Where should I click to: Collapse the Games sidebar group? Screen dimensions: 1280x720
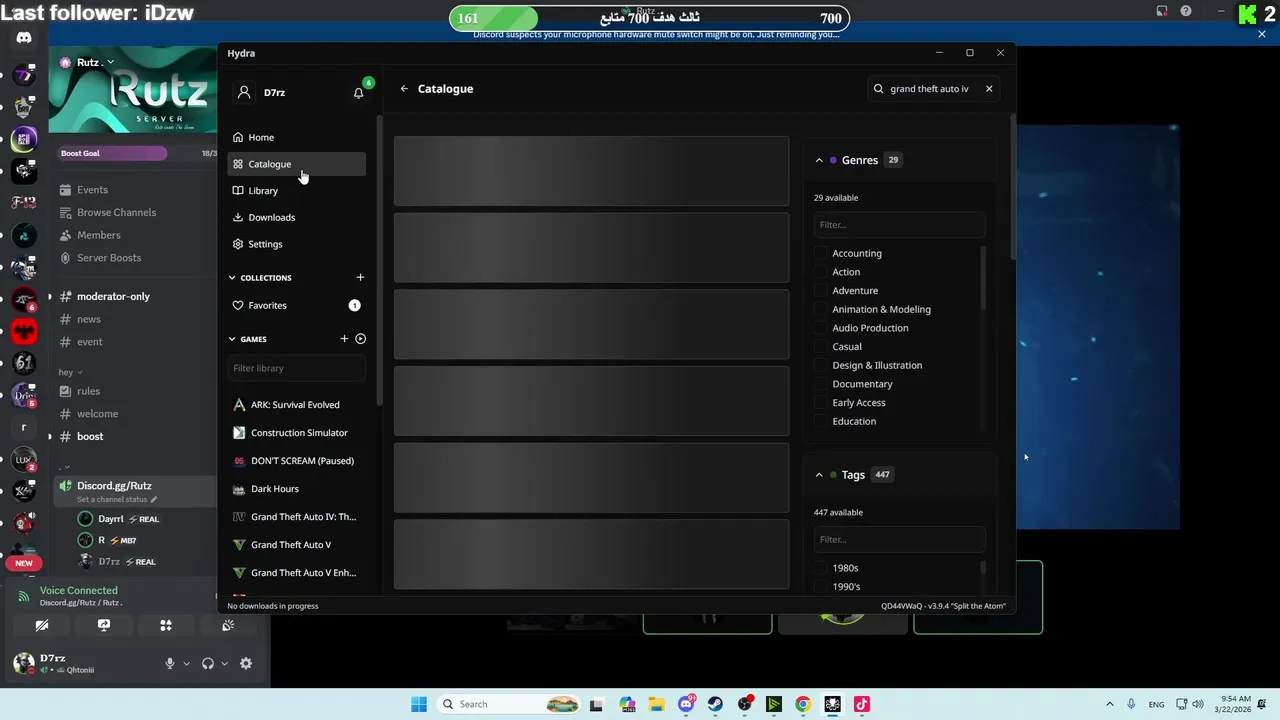tap(232, 339)
